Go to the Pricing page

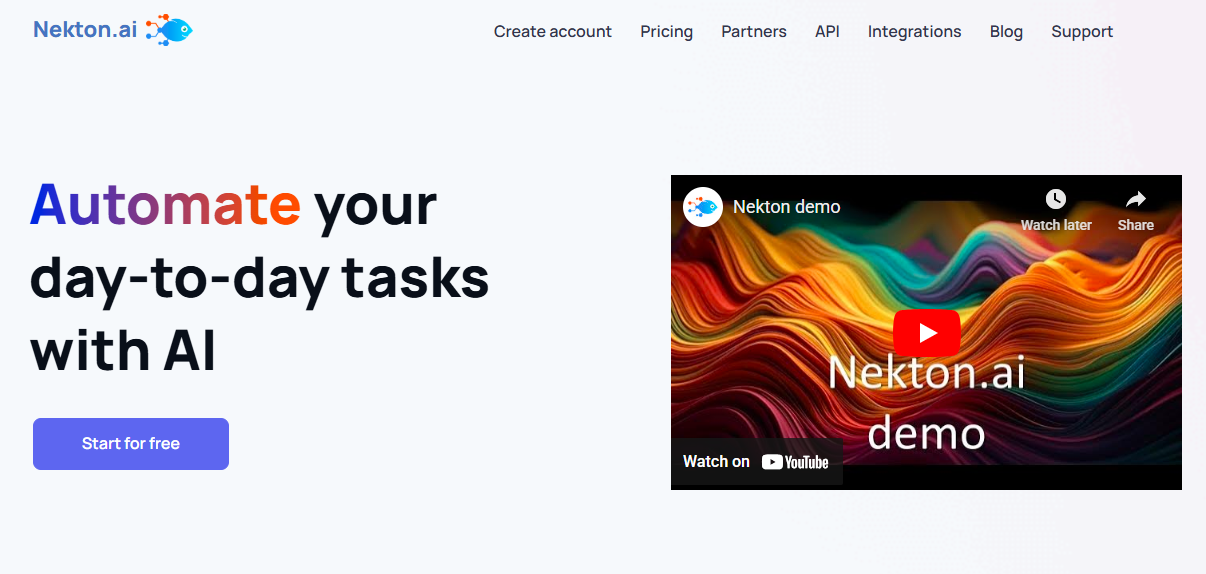pyautogui.click(x=666, y=32)
